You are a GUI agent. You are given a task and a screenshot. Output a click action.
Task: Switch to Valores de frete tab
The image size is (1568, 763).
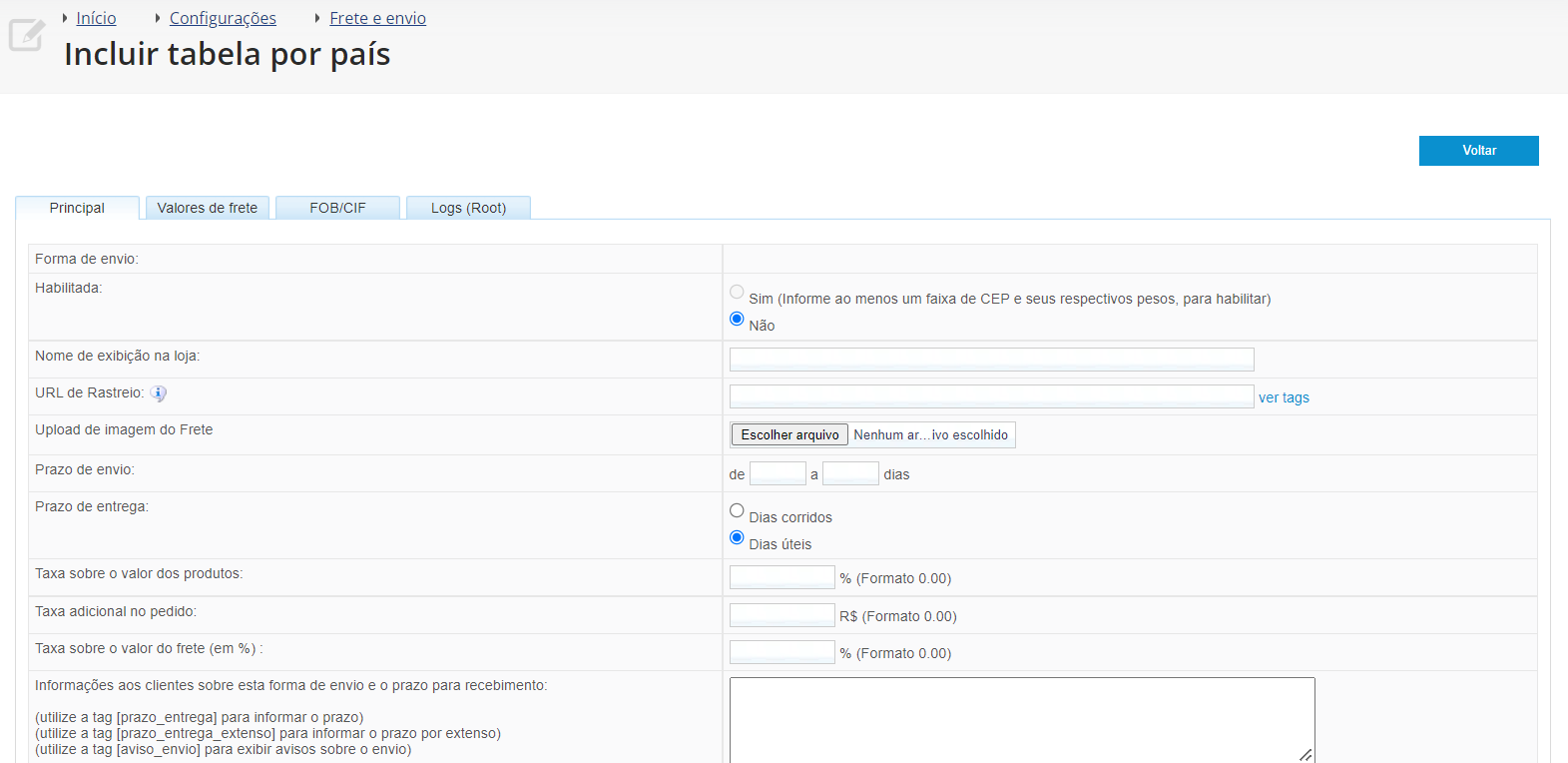point(208,208)
